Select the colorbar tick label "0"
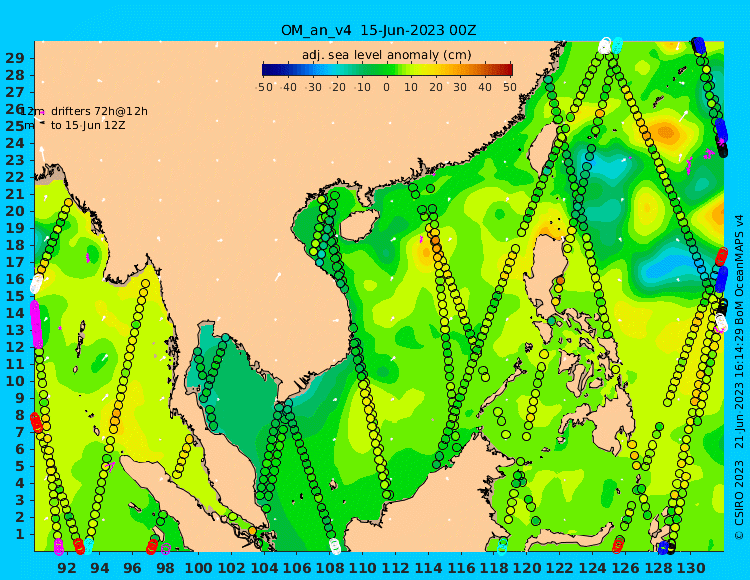This screenshot has height=580, width=750. coord(386,87)
